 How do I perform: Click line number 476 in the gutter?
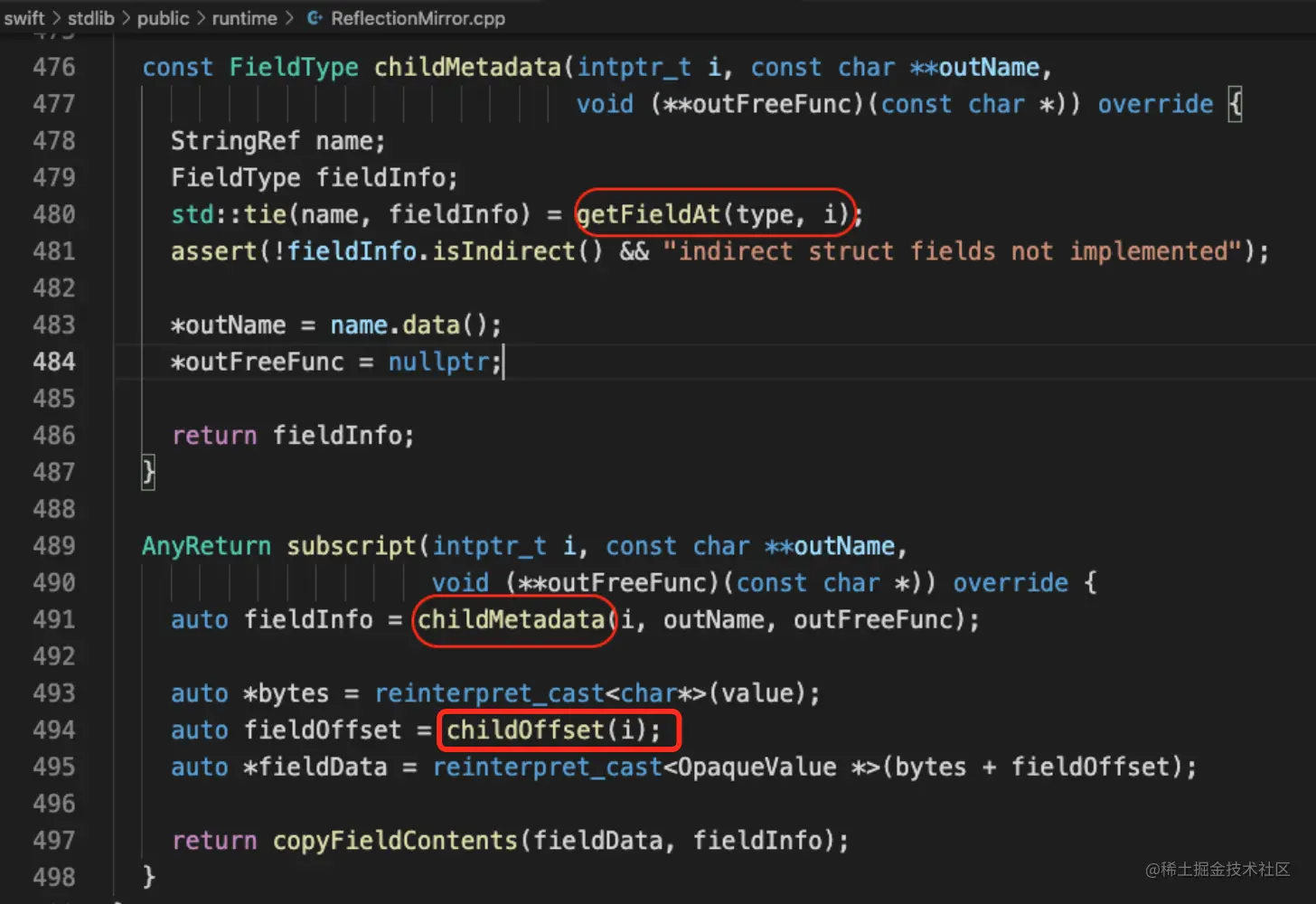[54, 67]
